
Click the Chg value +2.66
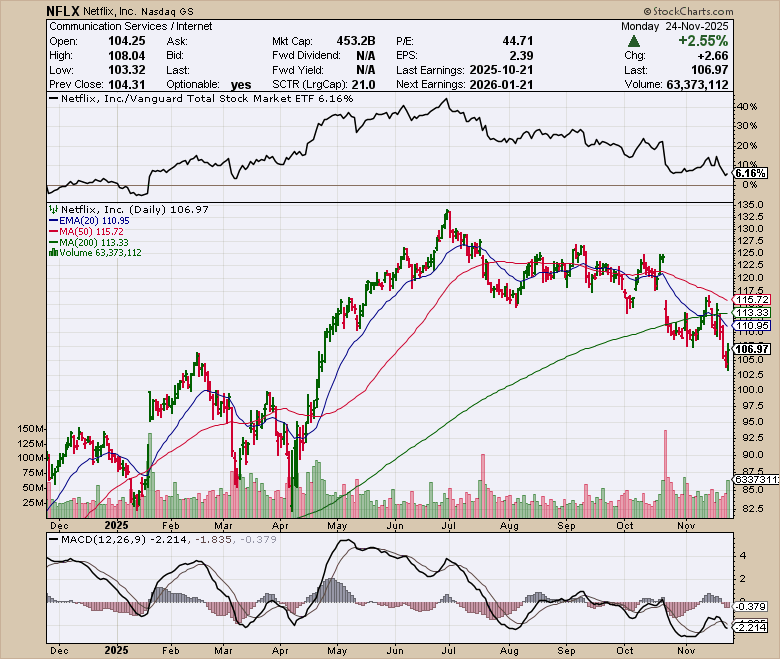point(712,55)
